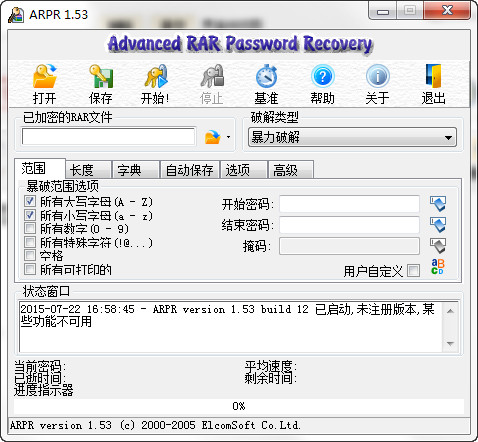Tick the 用户自定义 checkbox
Viewport: 478px width, 442px height.
413,270
